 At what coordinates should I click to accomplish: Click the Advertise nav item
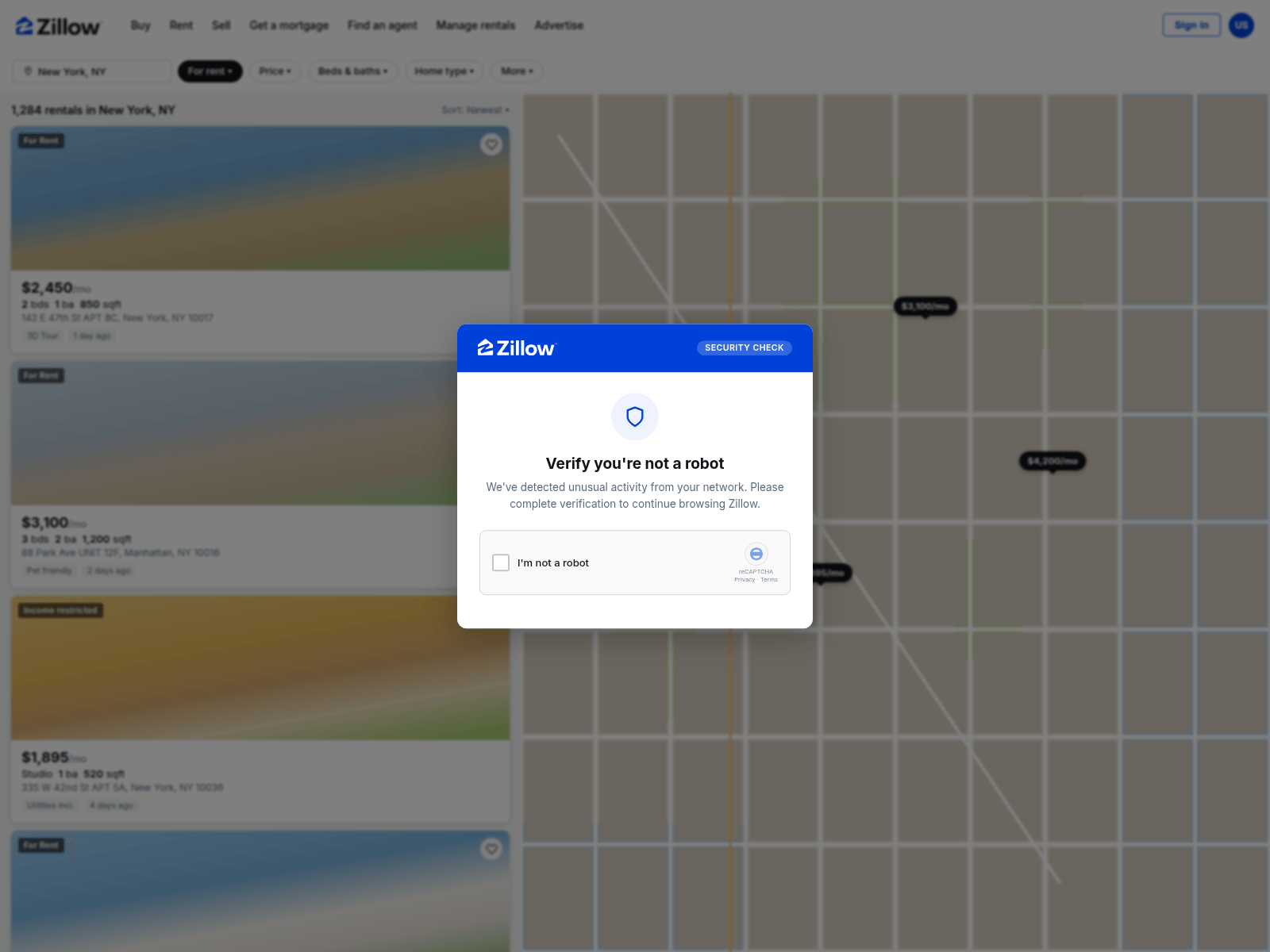coord(559,25)
